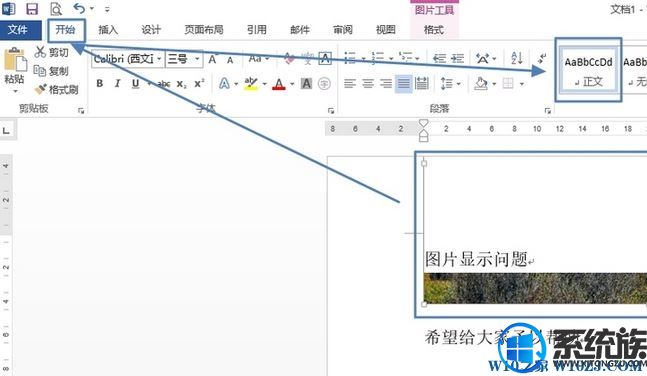Toggle Italic formatting
This screenshot has width=647, height=376.
[x=118, y=84]
